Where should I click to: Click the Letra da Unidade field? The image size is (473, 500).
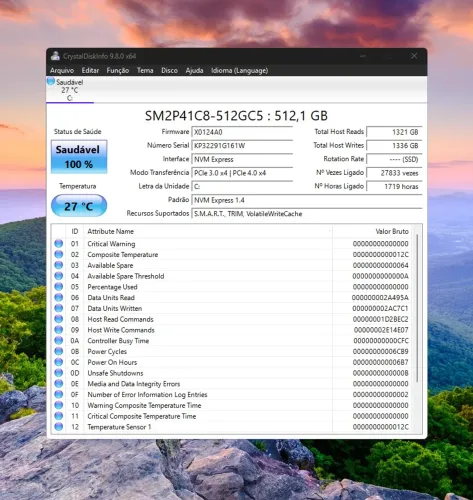tap(242, 186)
